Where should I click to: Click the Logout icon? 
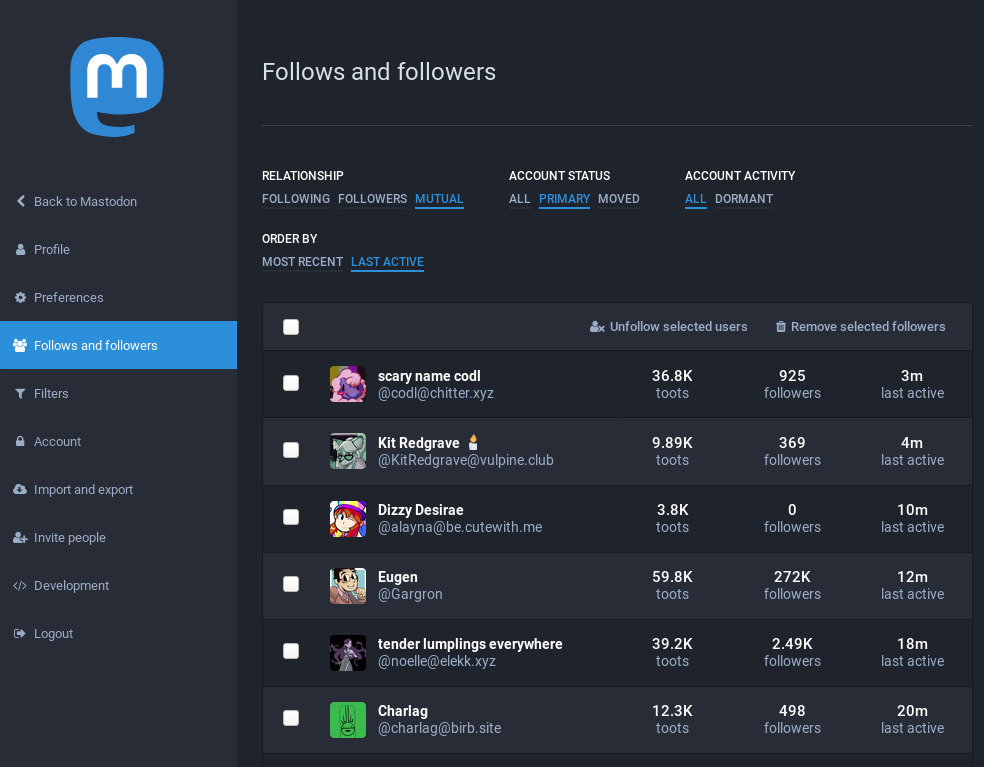(20, 633)
